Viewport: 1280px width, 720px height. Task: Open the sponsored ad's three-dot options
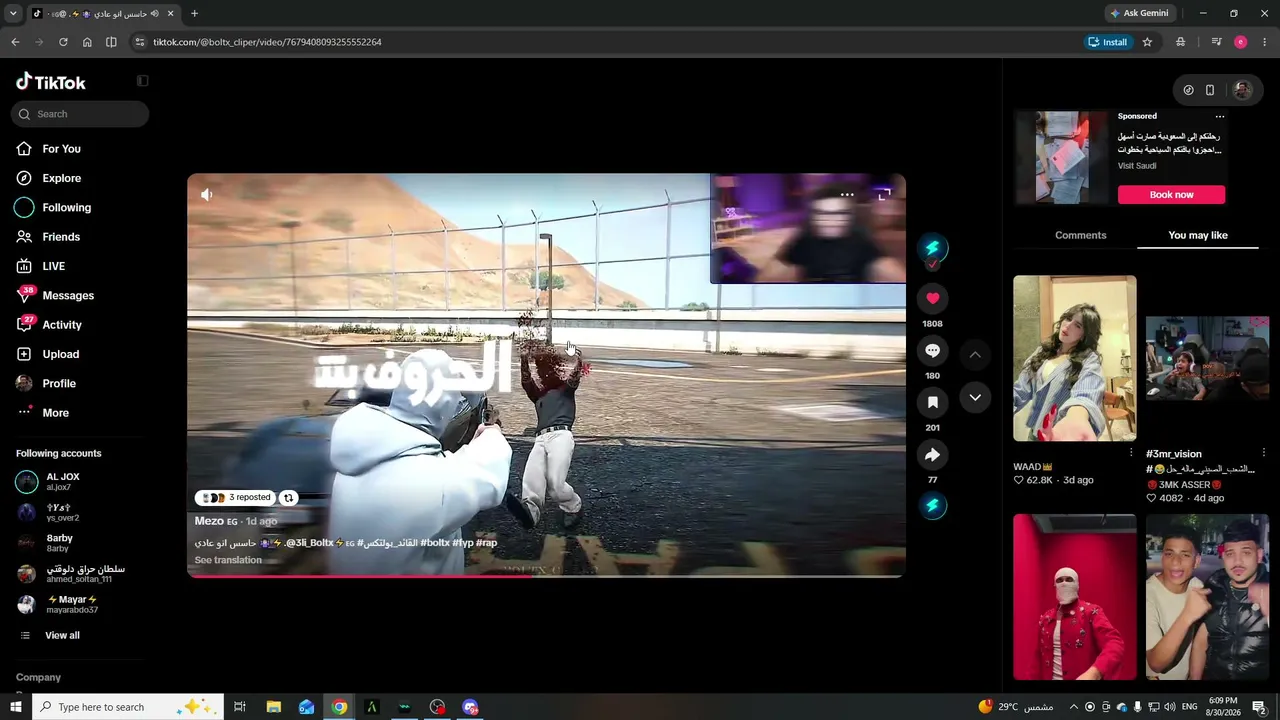pyautogui.click(x=1219, y=117)
